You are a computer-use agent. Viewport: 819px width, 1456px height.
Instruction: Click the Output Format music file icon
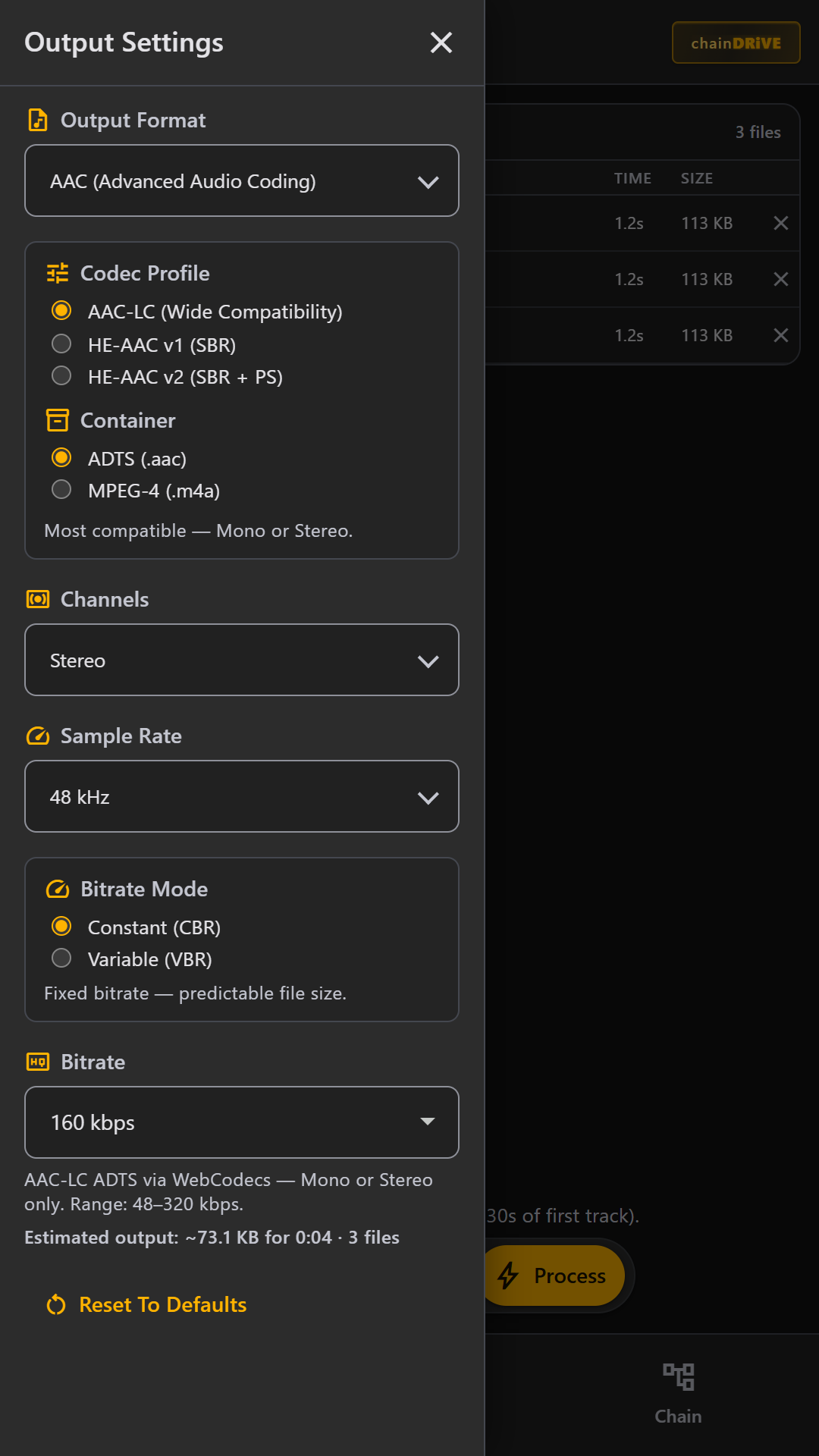point(37,120)
